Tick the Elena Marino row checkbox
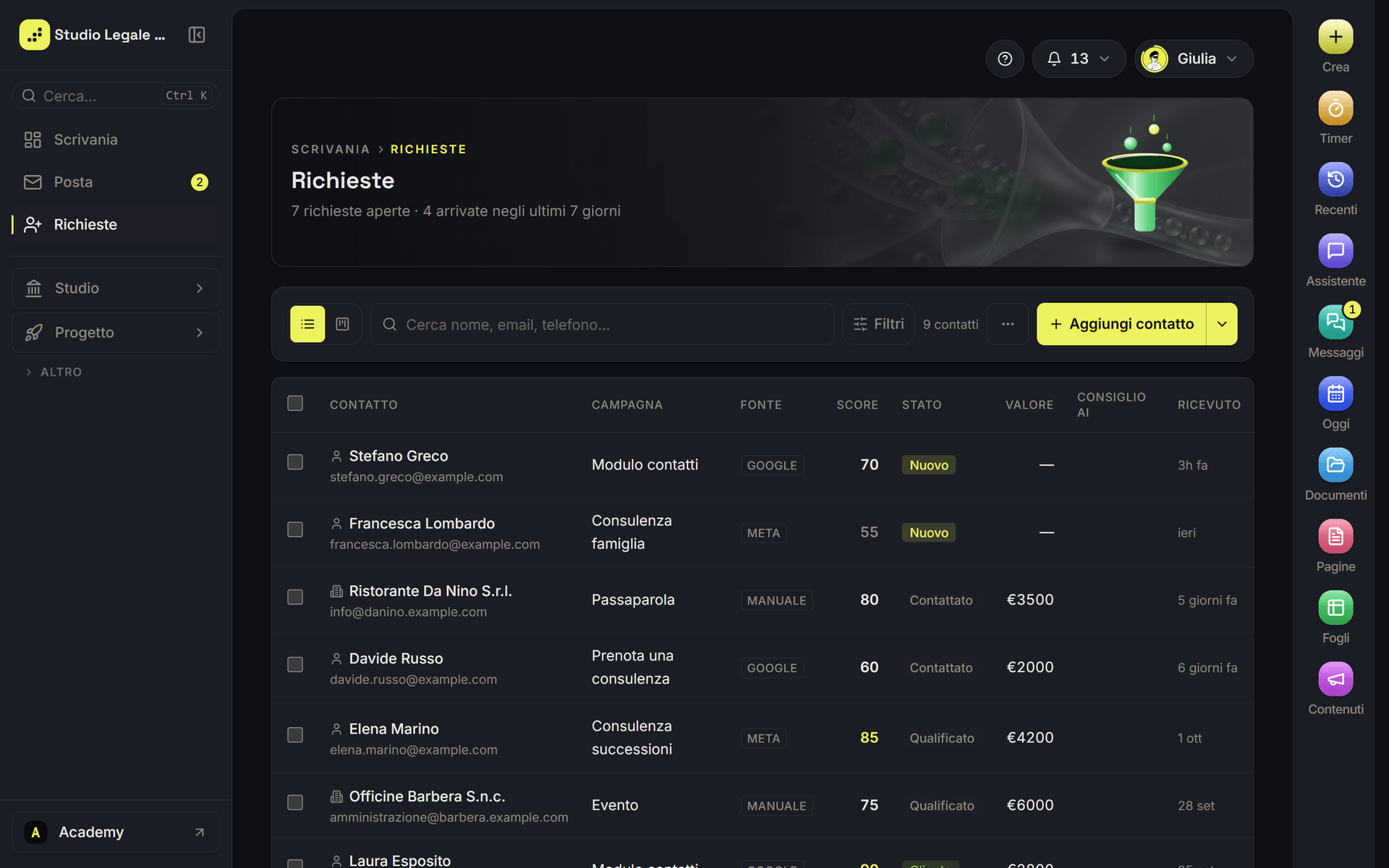Viewport: 1389px width, 868px height. [295, 735]
